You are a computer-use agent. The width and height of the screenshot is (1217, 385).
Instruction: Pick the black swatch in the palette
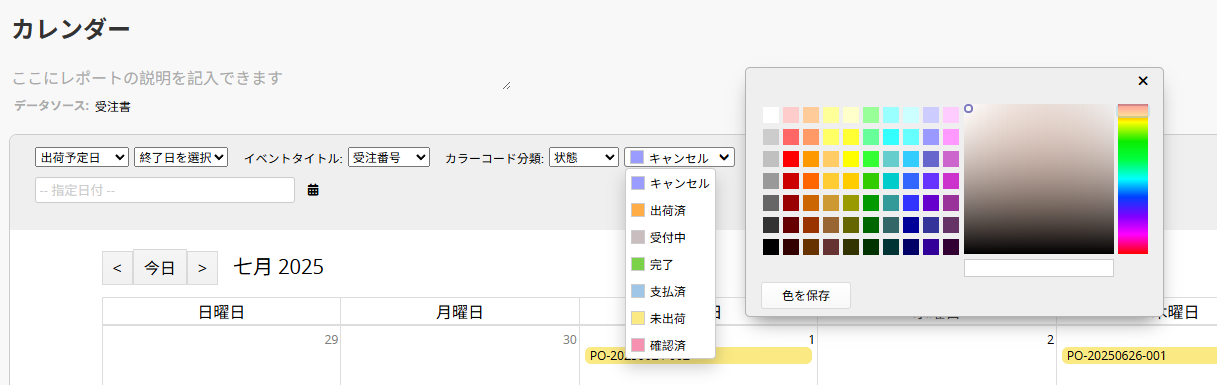click(771, 247)
